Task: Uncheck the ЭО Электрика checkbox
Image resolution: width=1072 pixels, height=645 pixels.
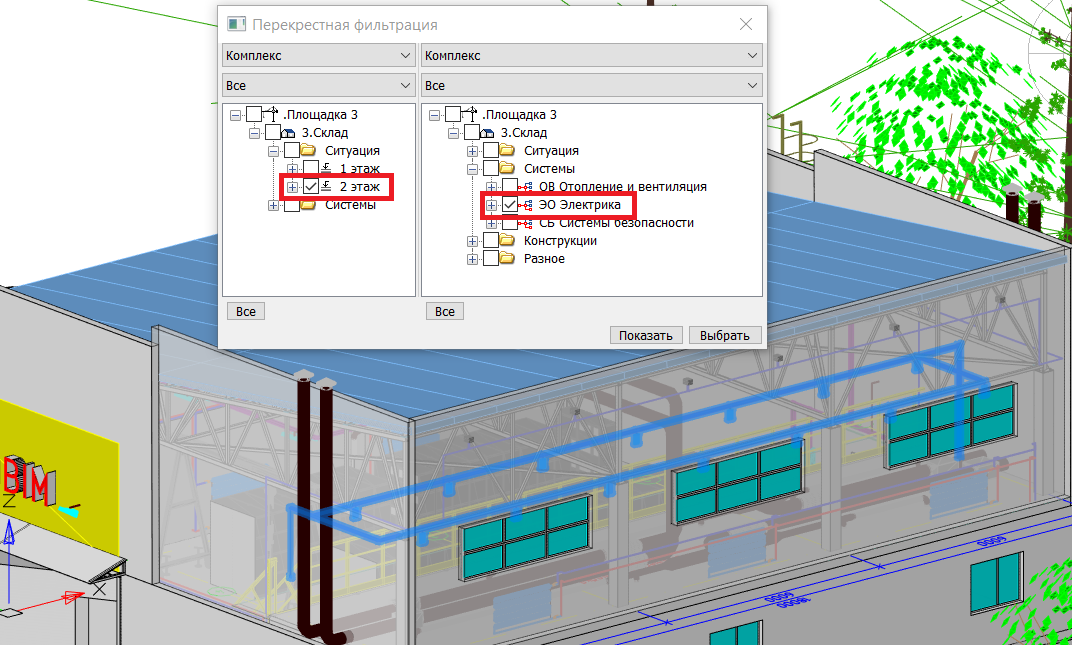Action: [511, 207]
